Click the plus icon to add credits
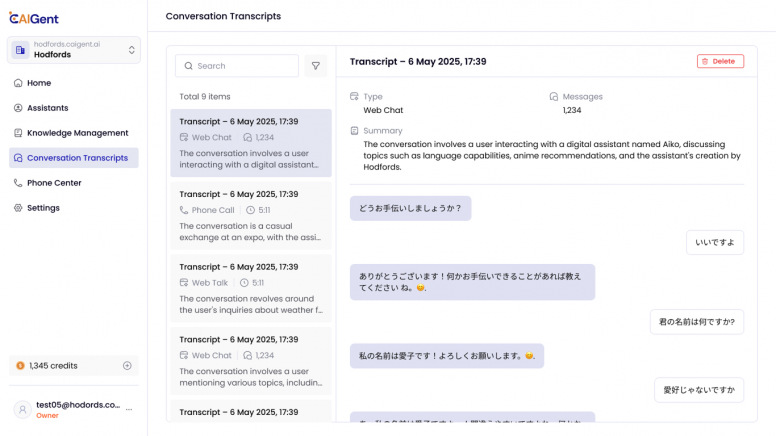 tap(127, 366)
